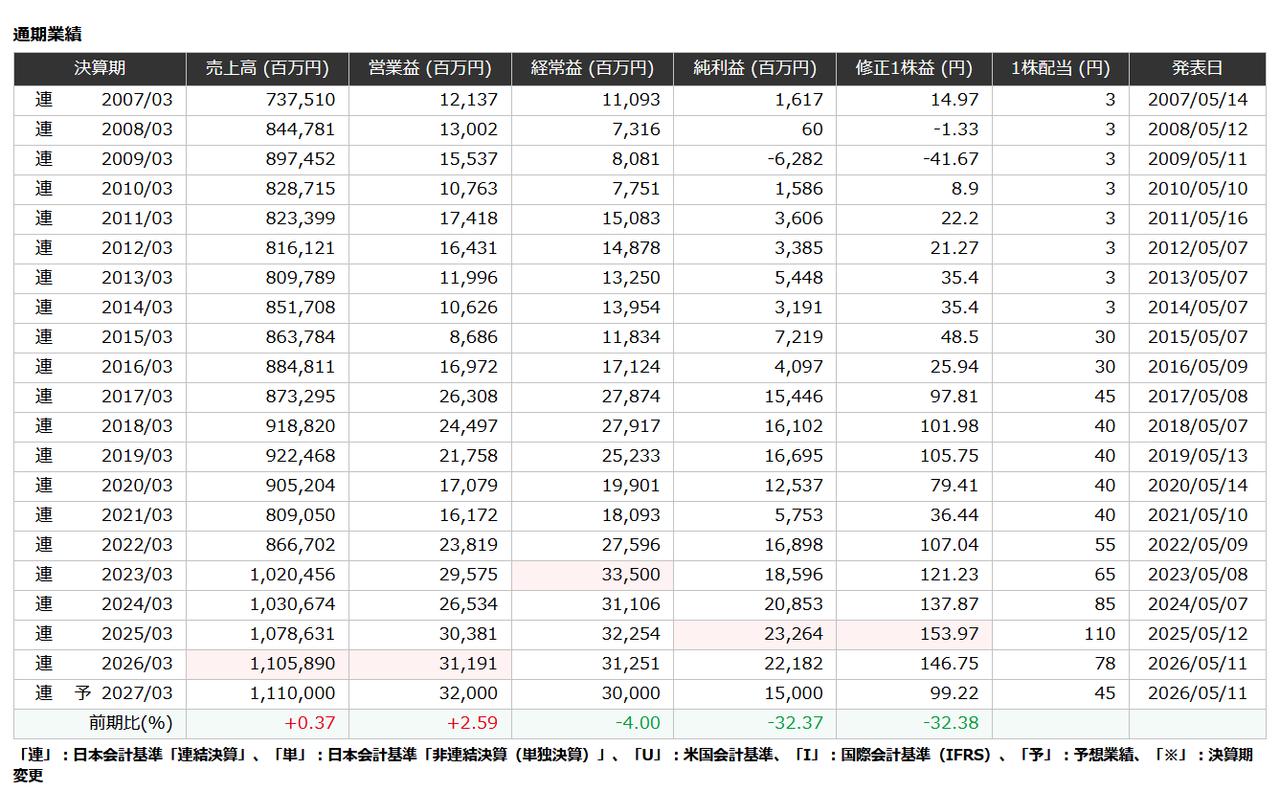Click the 経常益 (百万円) column header

point(592,69)
